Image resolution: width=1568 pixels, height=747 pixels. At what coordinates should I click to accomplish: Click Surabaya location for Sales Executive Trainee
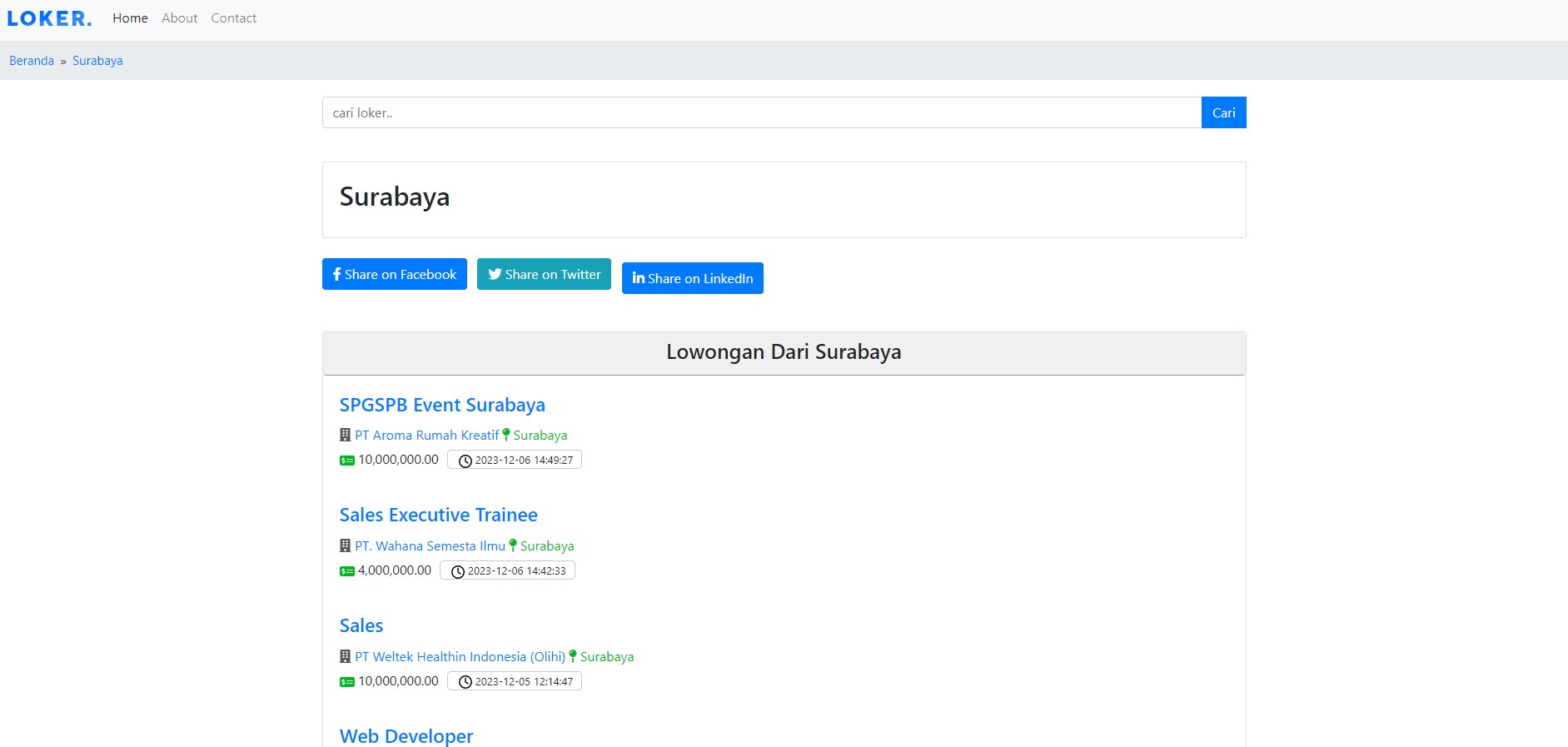click(547, 545)
